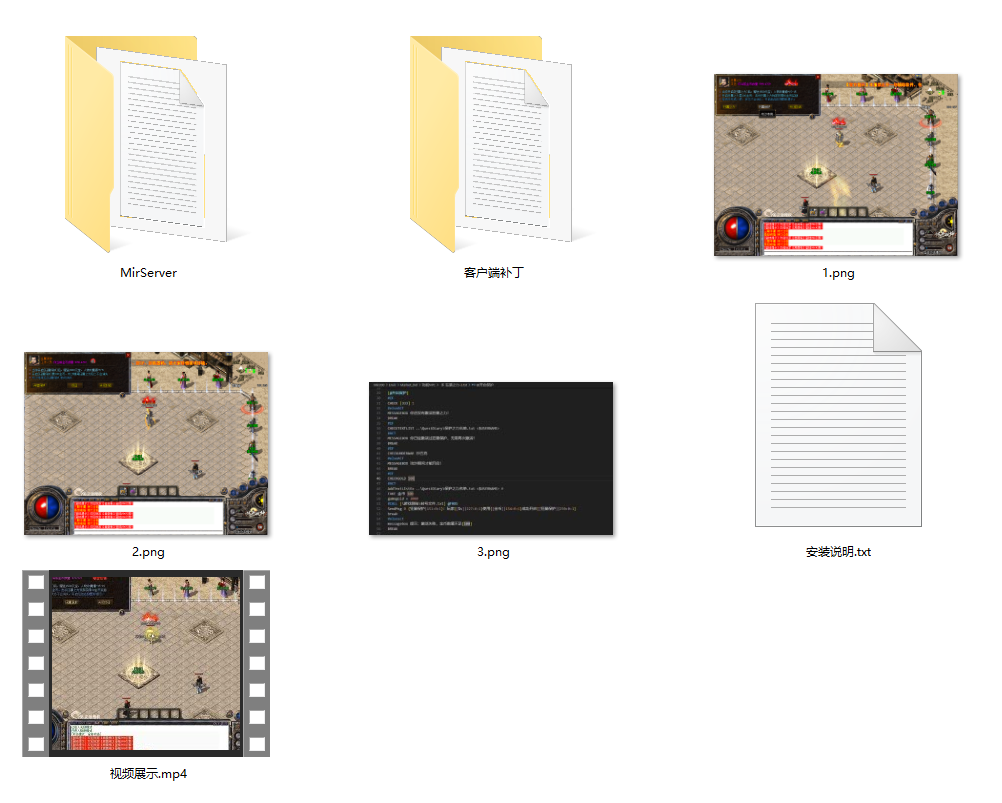Image resolution: width=1002 pixels, height=803 pixels.
Task: Click the 3.png file name
Action: tap(493, 552)
